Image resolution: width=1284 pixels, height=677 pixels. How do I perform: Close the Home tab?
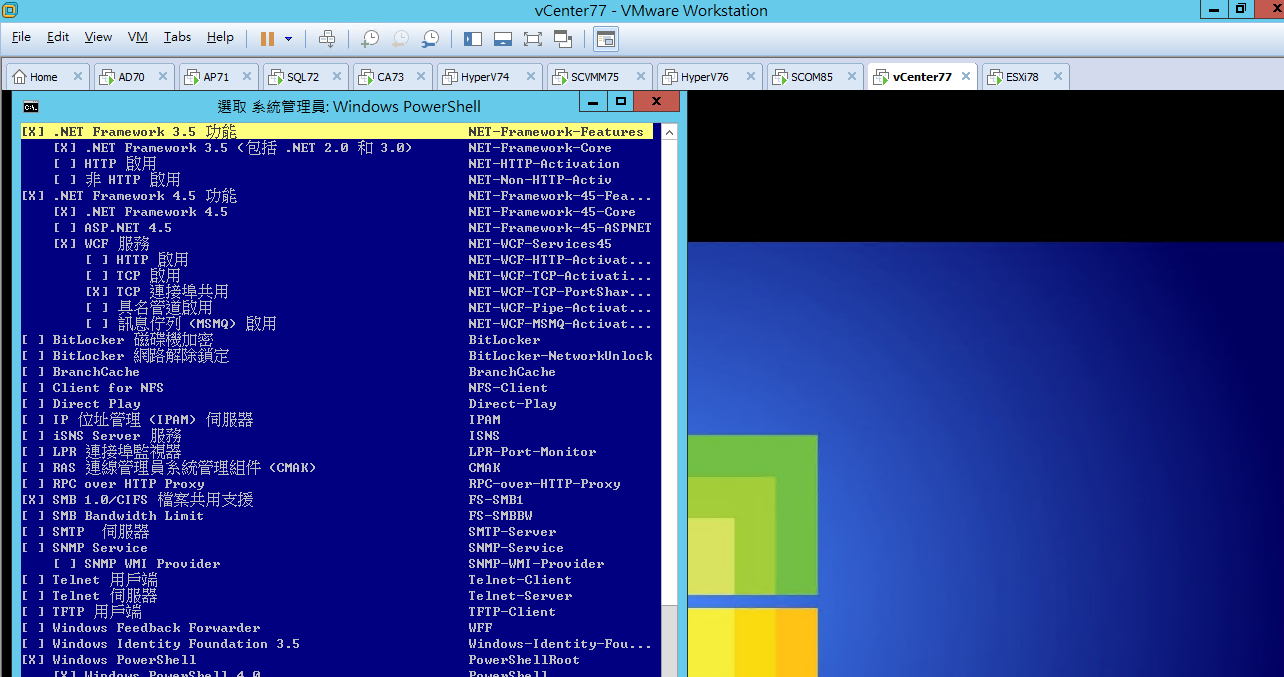coord(79,77)
